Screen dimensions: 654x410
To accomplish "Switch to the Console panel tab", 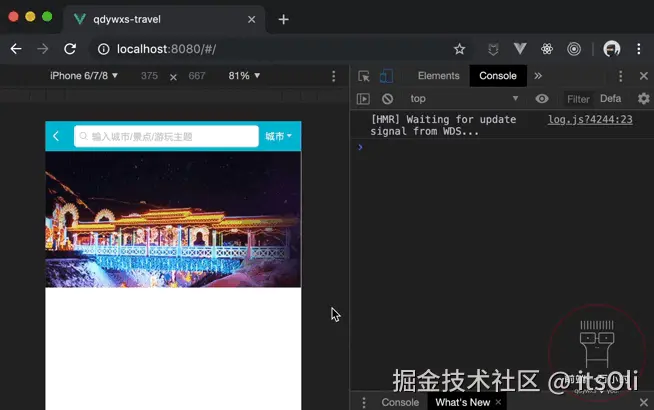I will click(498, 76).
